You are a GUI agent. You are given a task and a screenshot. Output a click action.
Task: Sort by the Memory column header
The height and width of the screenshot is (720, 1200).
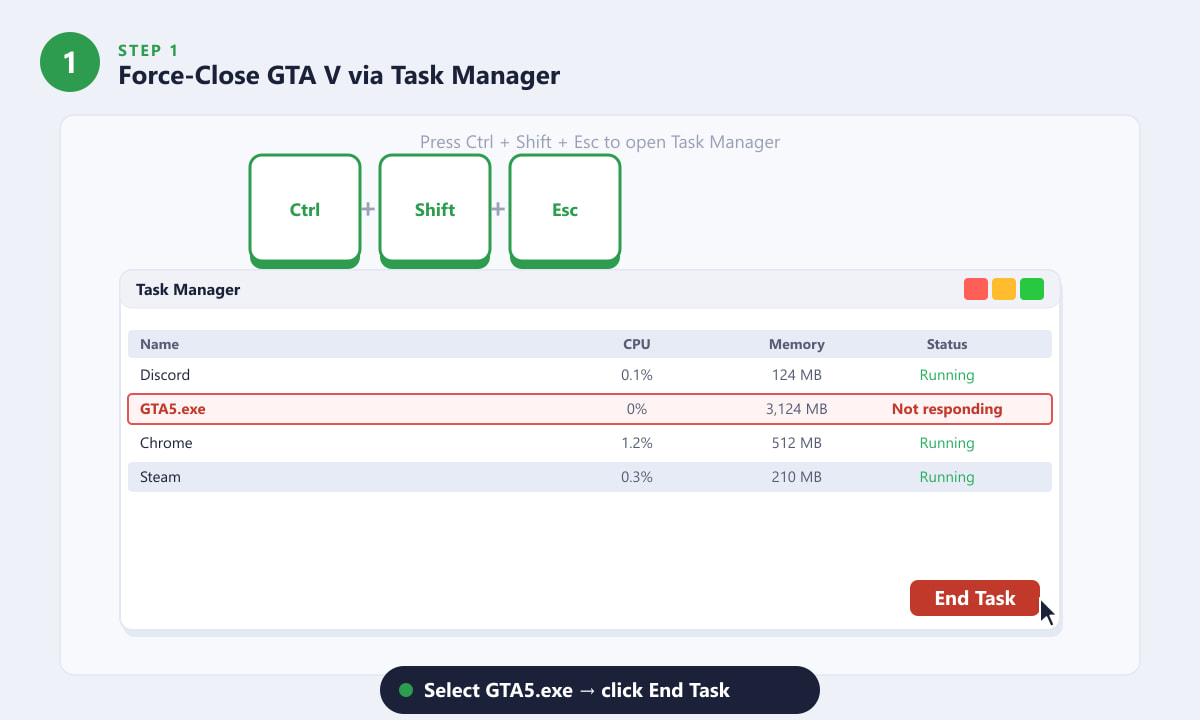797,344
